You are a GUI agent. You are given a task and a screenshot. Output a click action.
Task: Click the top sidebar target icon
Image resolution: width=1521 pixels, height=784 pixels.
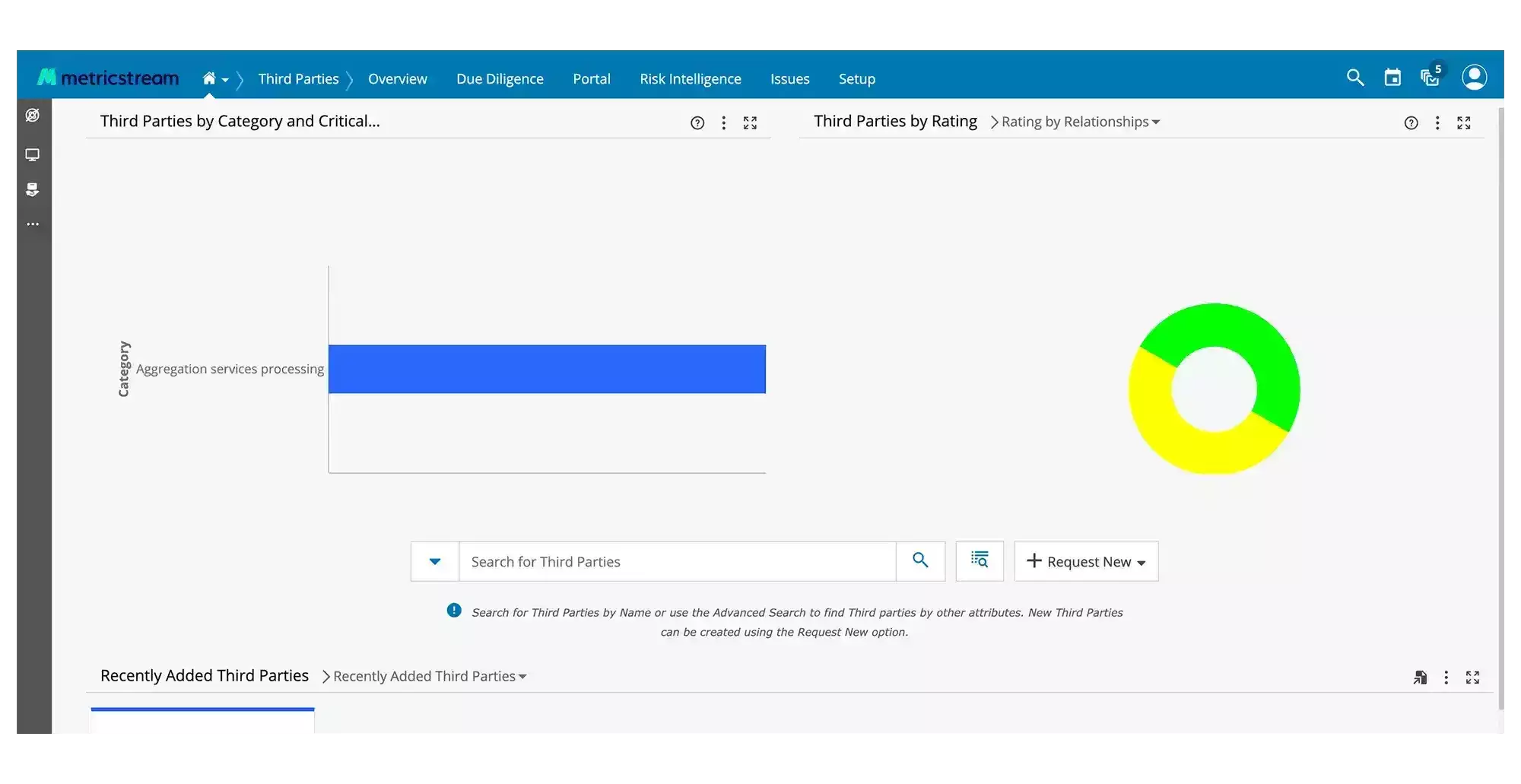(33, 116)
